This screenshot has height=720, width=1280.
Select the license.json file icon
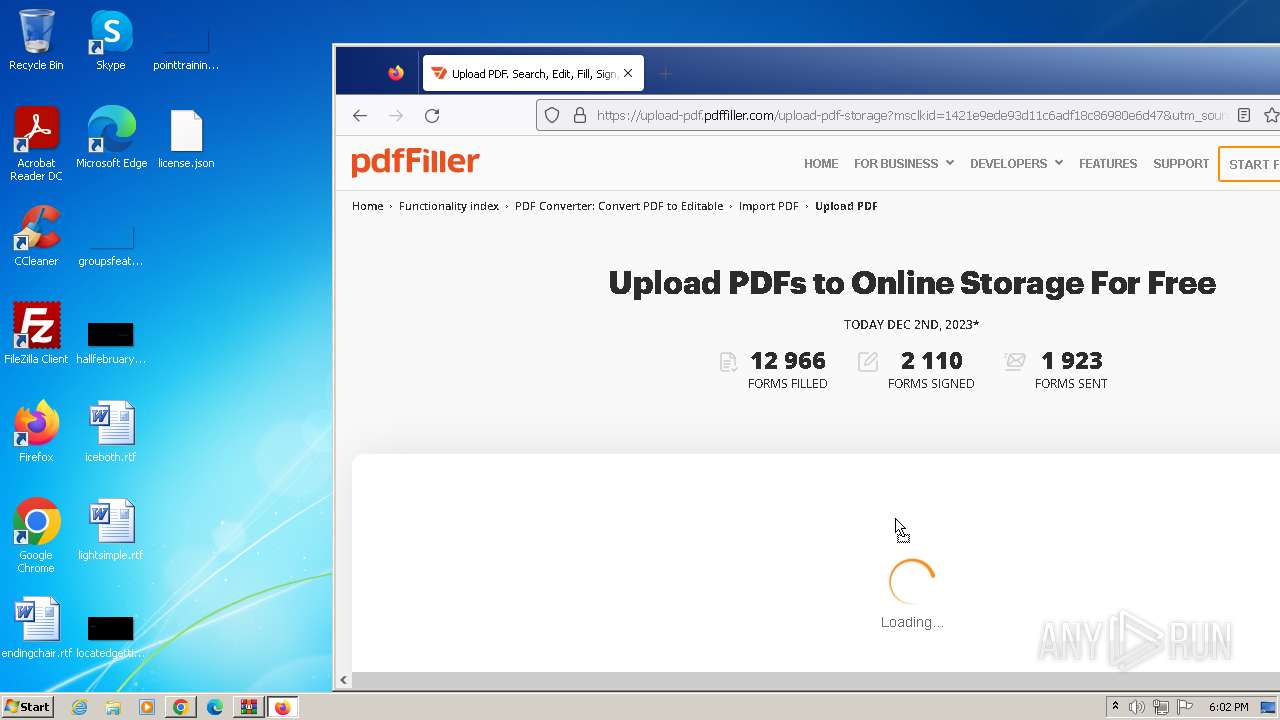186,138
